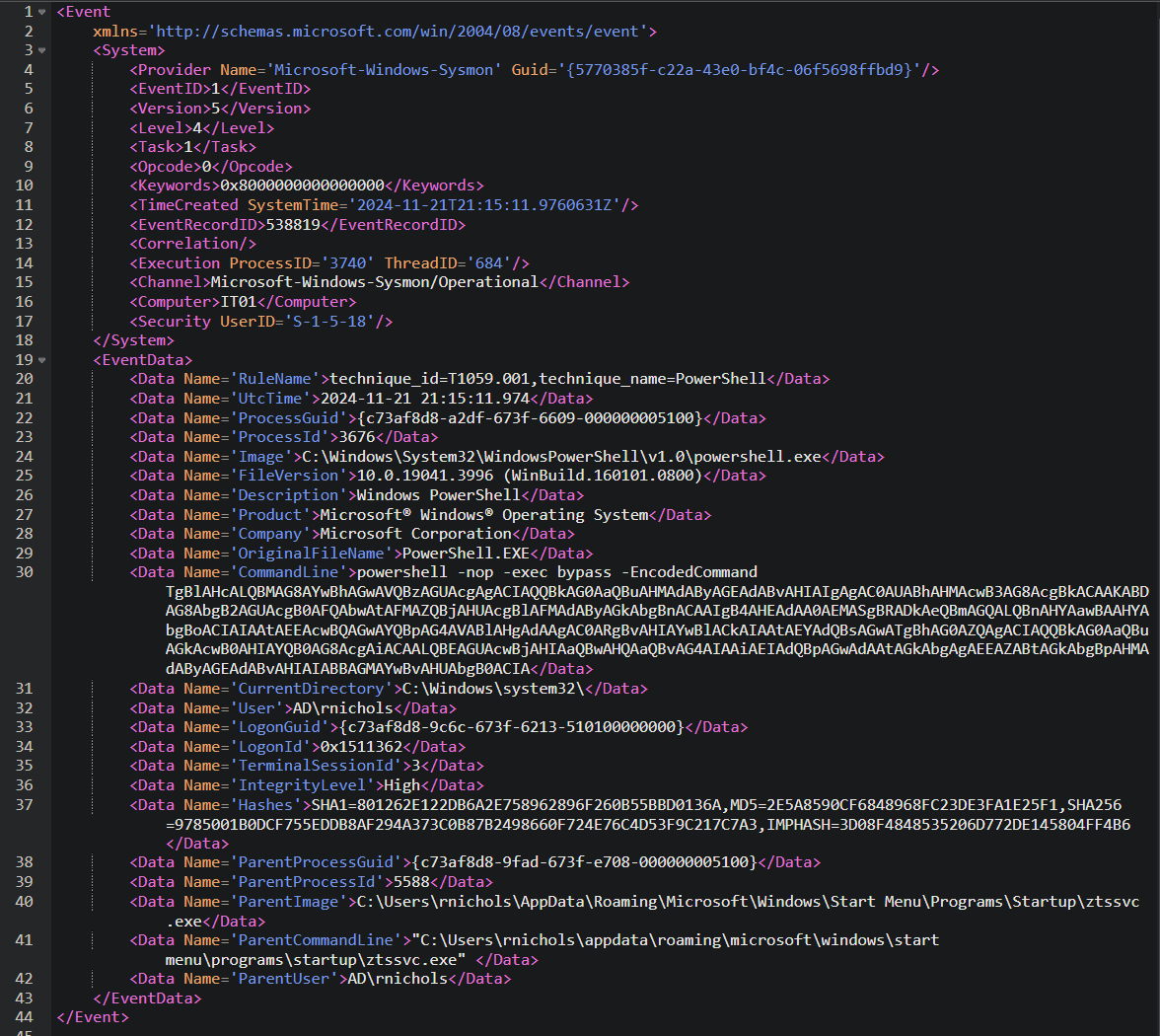Click the SystemTime timestamp value
Viewport: 1160px width, 1036px height.
[483, 205]
